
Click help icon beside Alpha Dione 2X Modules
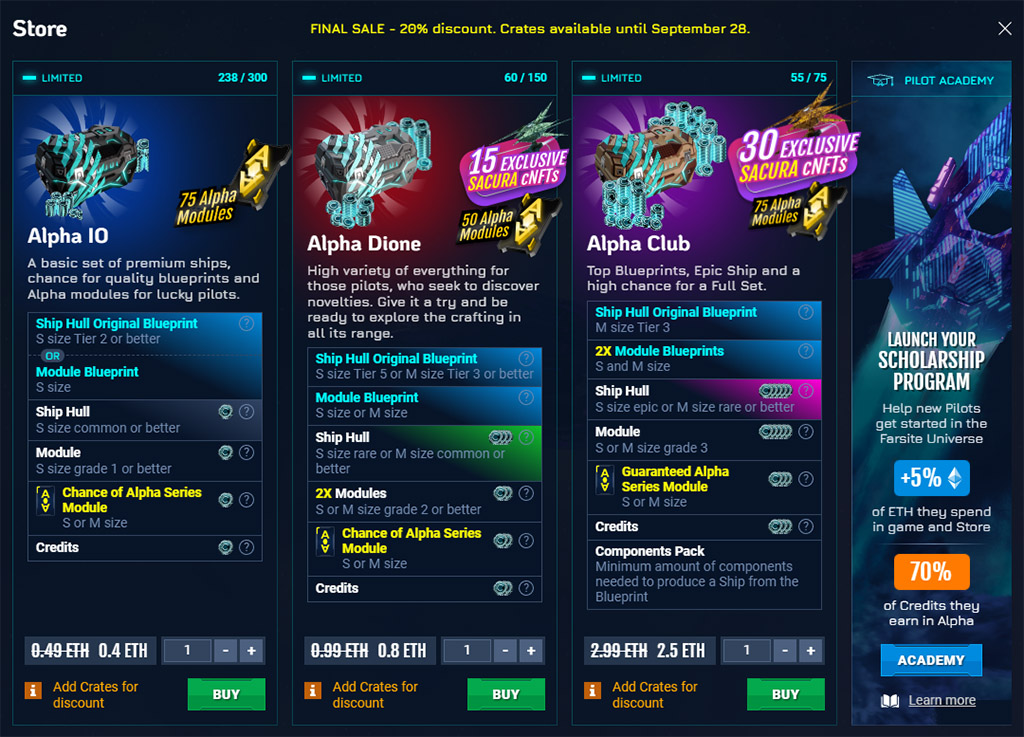point(526,493)
